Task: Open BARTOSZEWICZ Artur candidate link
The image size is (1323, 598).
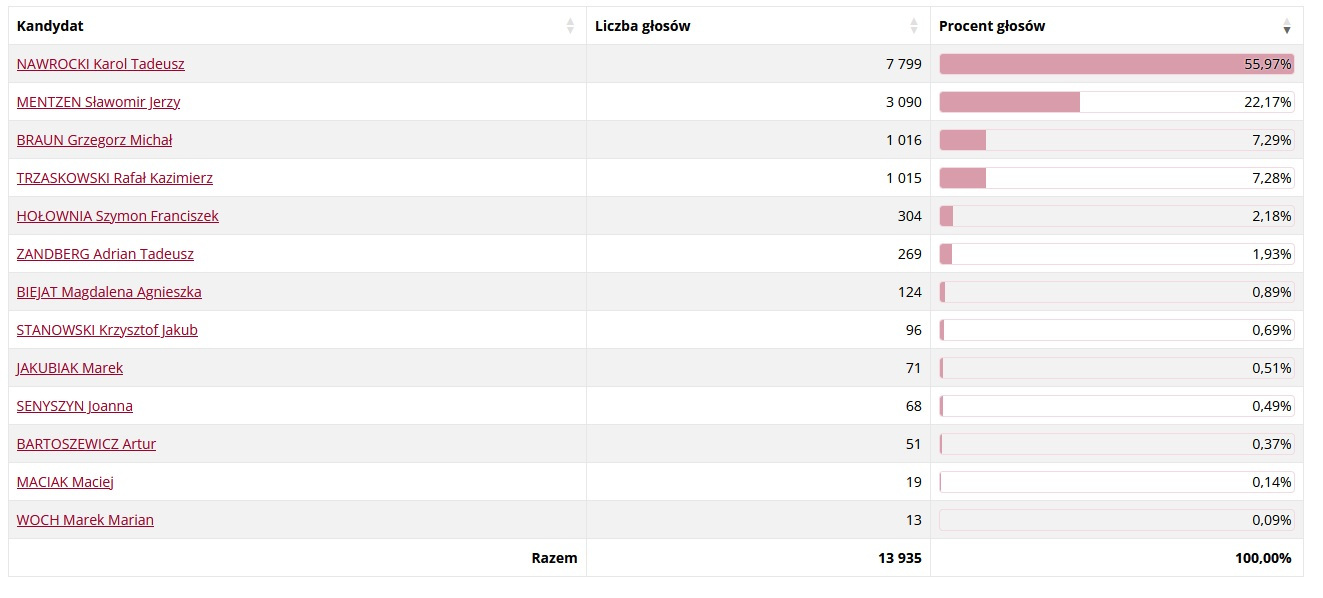Action: [x=87, y=444]
